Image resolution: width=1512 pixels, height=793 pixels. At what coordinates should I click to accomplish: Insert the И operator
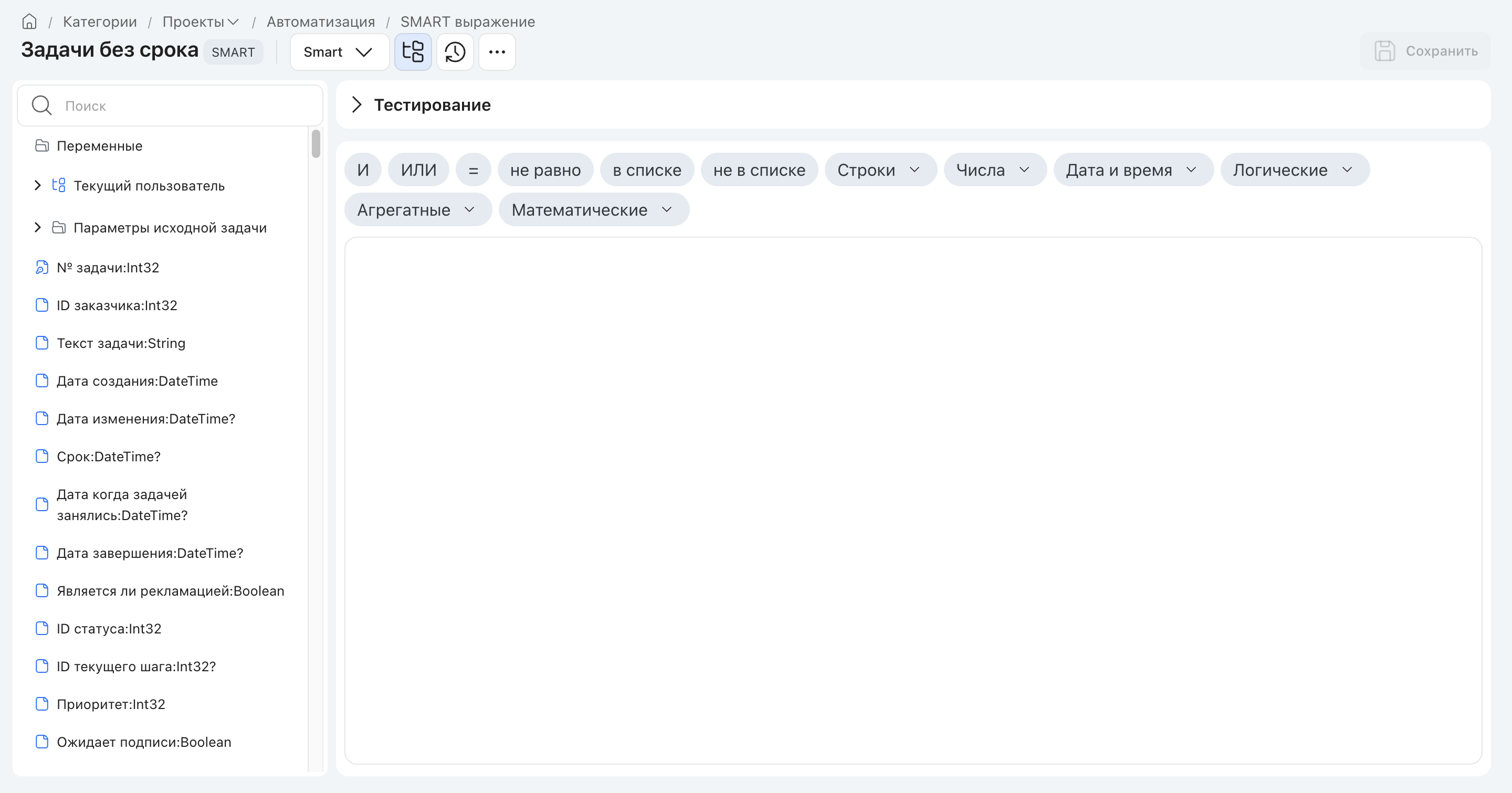[363, 170]
